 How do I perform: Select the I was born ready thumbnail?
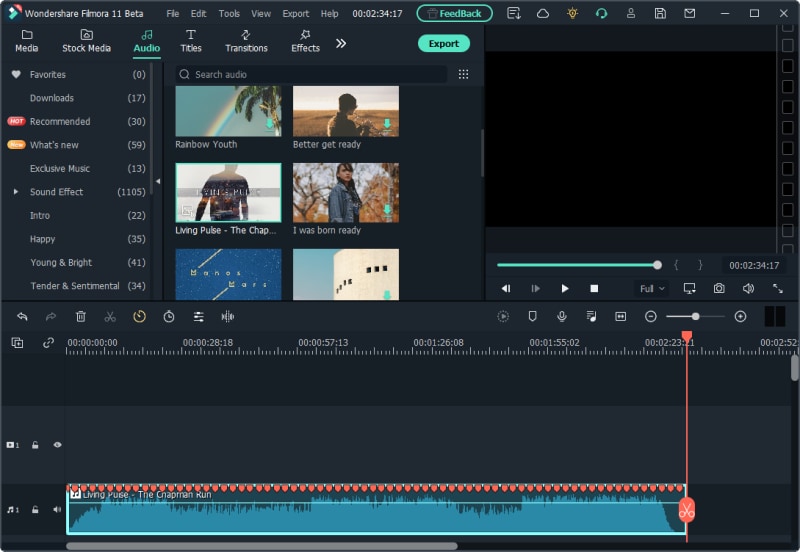point(346,193)
